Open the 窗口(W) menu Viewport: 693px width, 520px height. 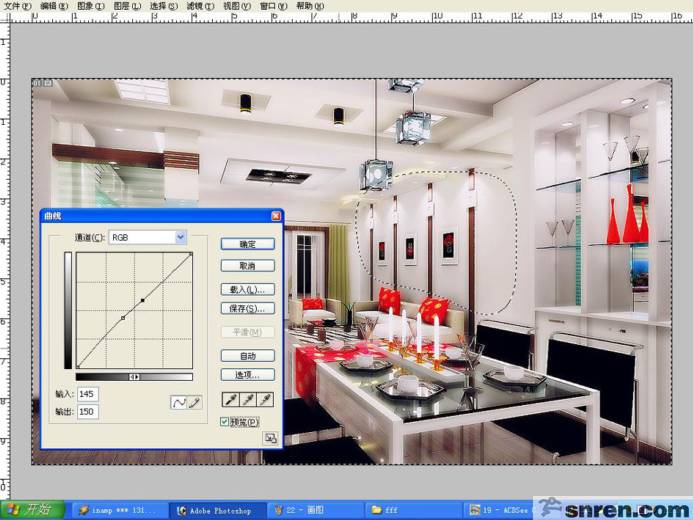[273, 6]
